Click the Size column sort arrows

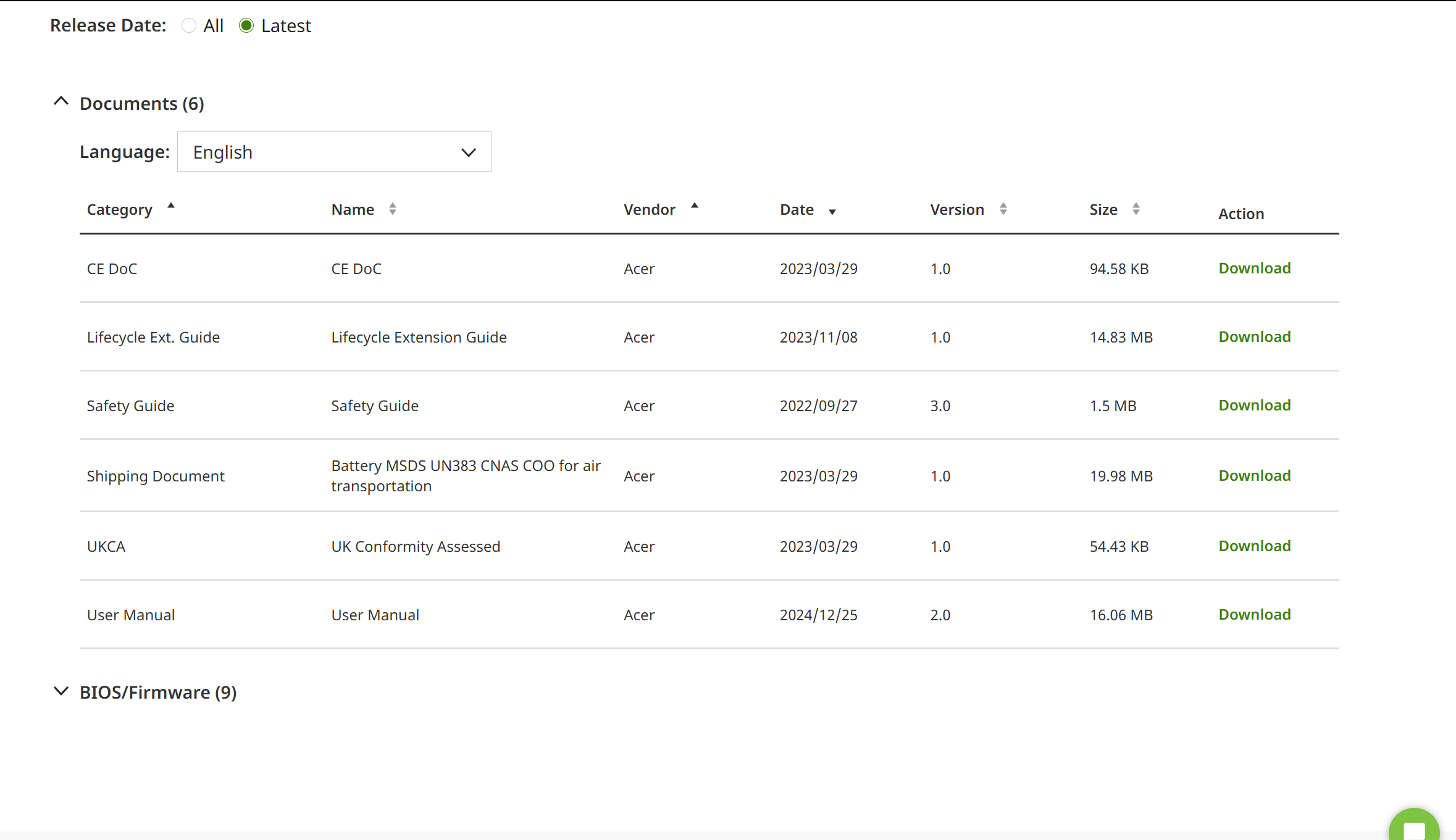(1136, 209)
